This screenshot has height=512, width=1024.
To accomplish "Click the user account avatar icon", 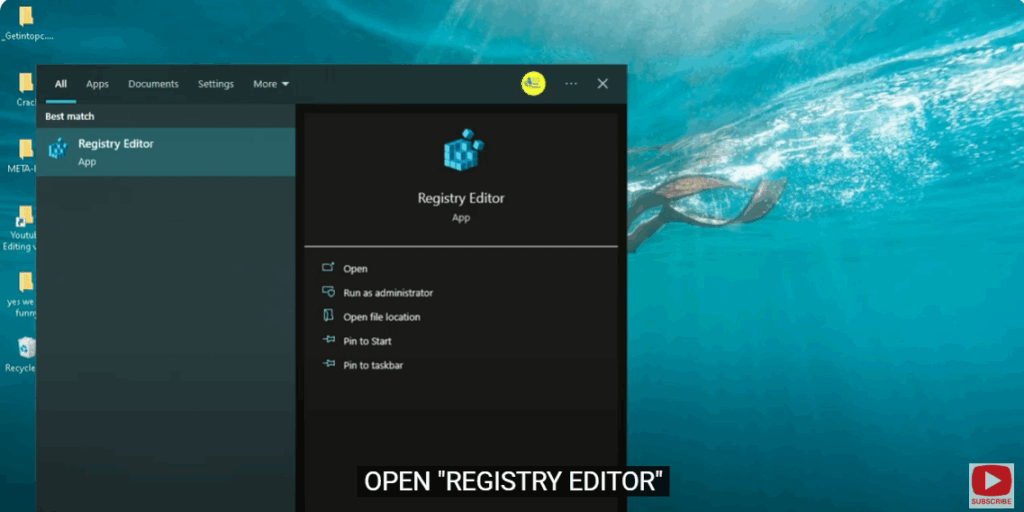I will tap(534, 84).
